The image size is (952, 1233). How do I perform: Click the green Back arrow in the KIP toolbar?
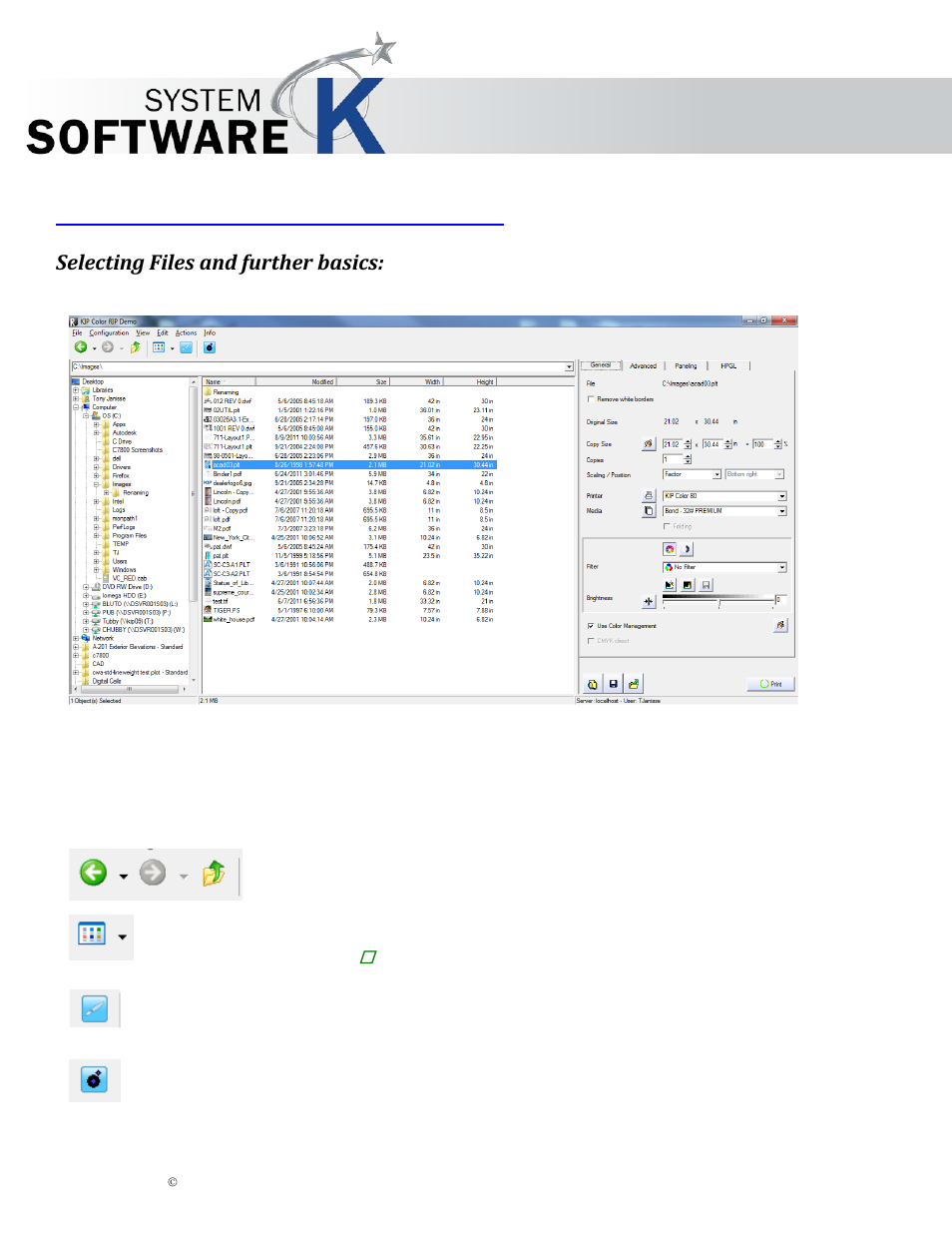click(80, 347)
